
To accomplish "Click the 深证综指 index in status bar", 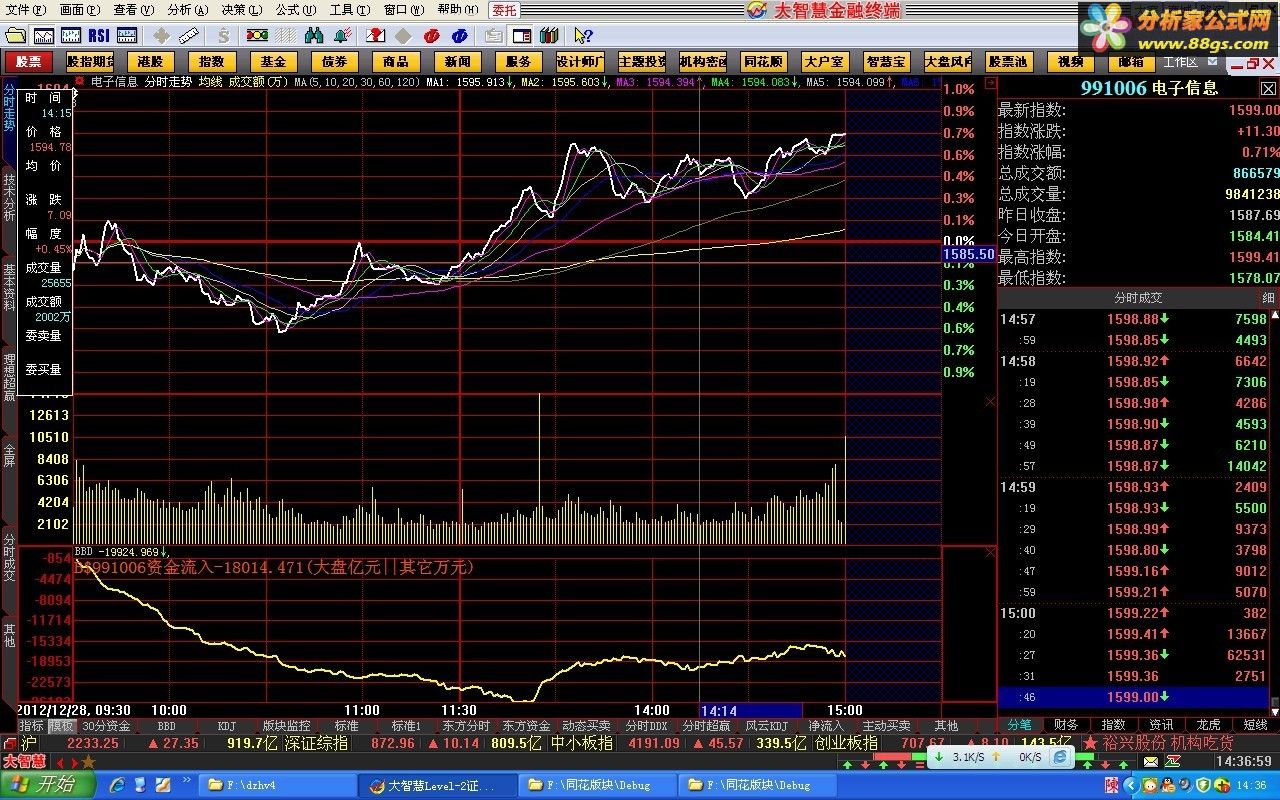I will pos(316,743).
